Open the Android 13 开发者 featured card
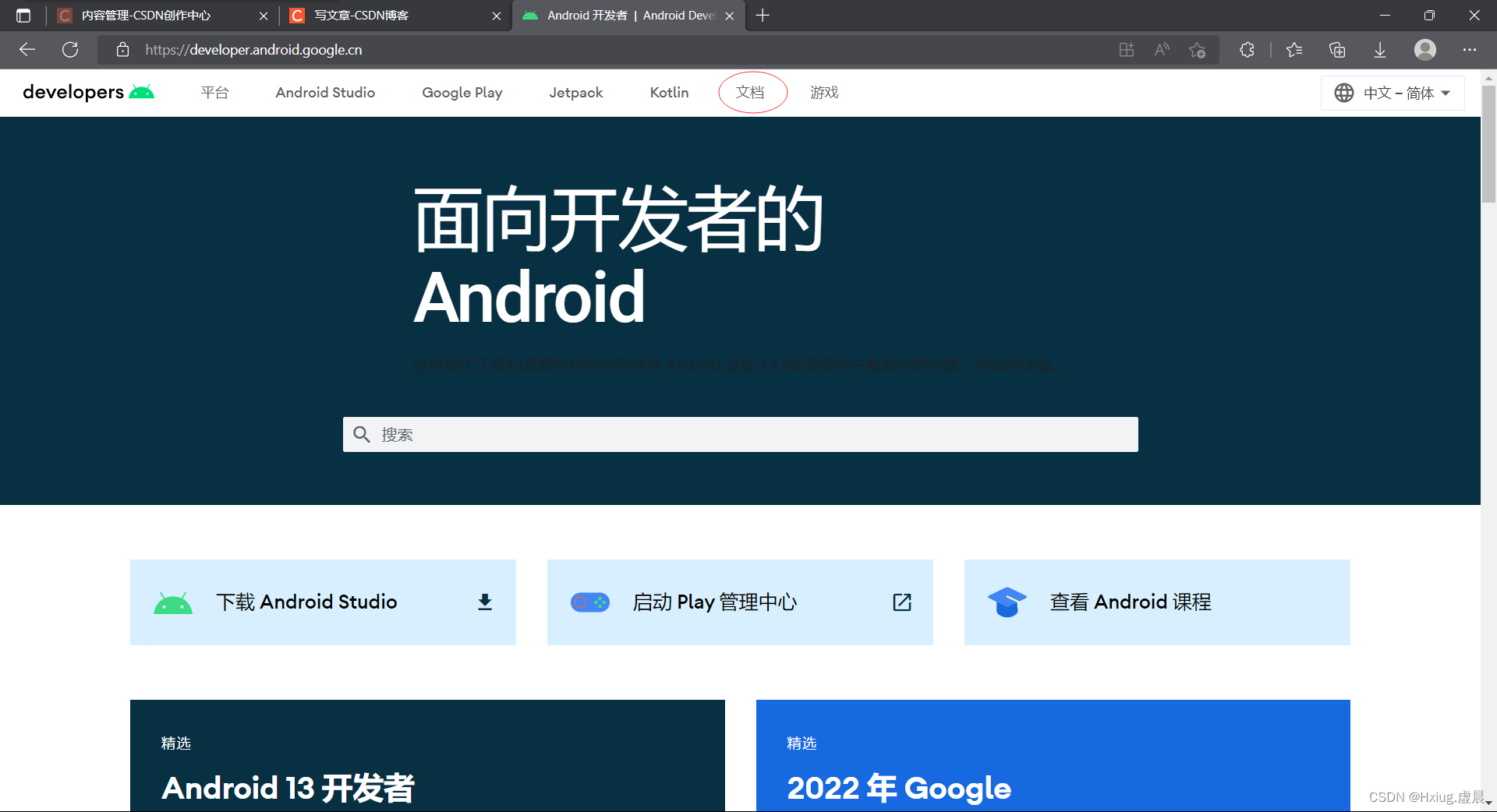1497x812 pixels. click(x=427, y=755)
